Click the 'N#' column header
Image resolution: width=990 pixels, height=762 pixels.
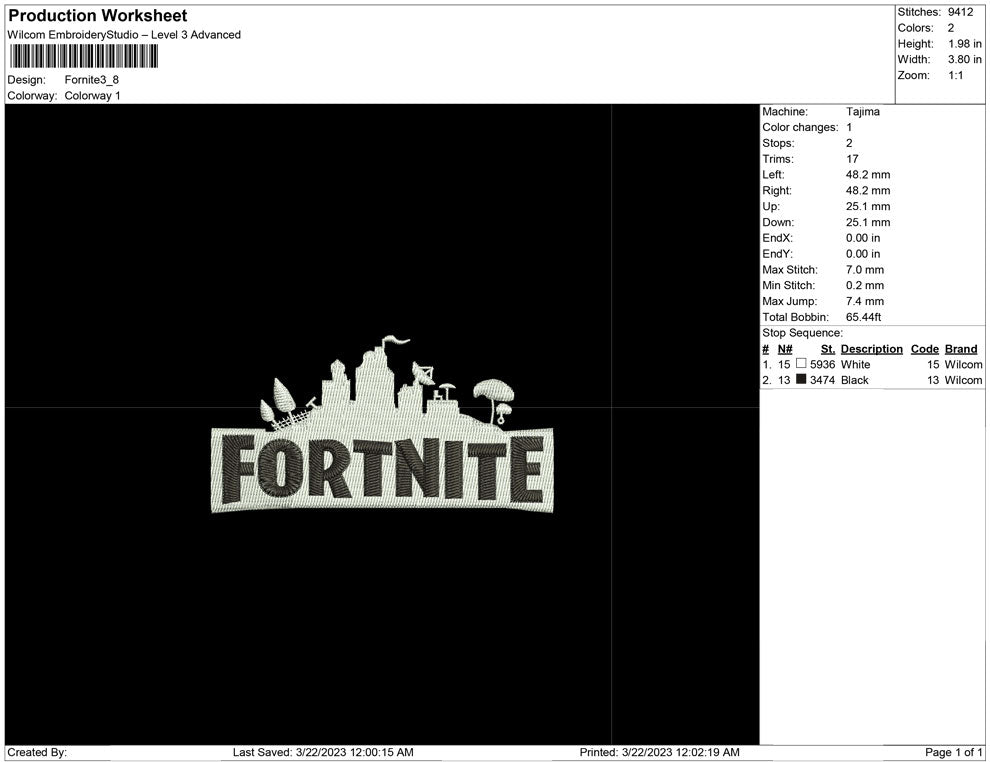pyautogui.click(x=785, y=348)
